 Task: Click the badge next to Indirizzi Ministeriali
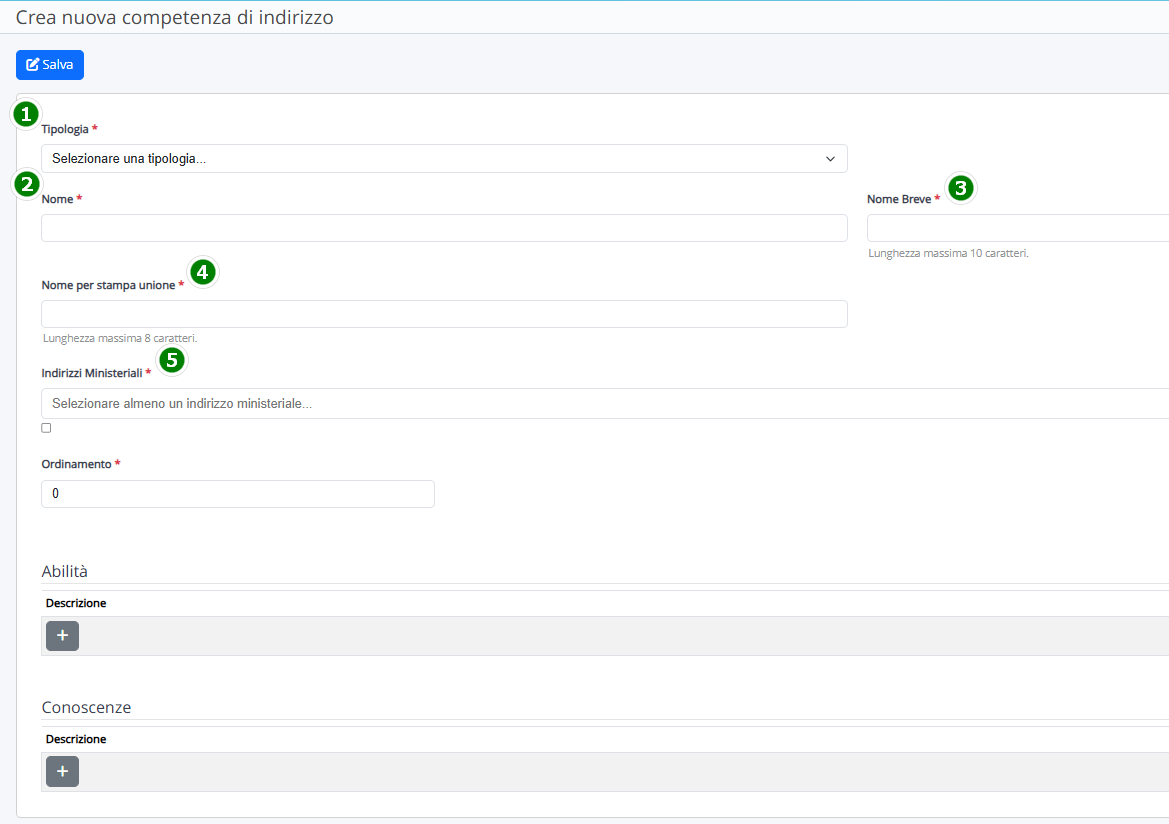click(172, 360)
